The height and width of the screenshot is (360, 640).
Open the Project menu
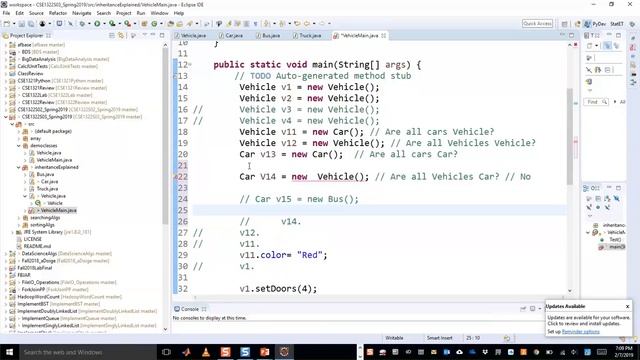click(123, 13)
